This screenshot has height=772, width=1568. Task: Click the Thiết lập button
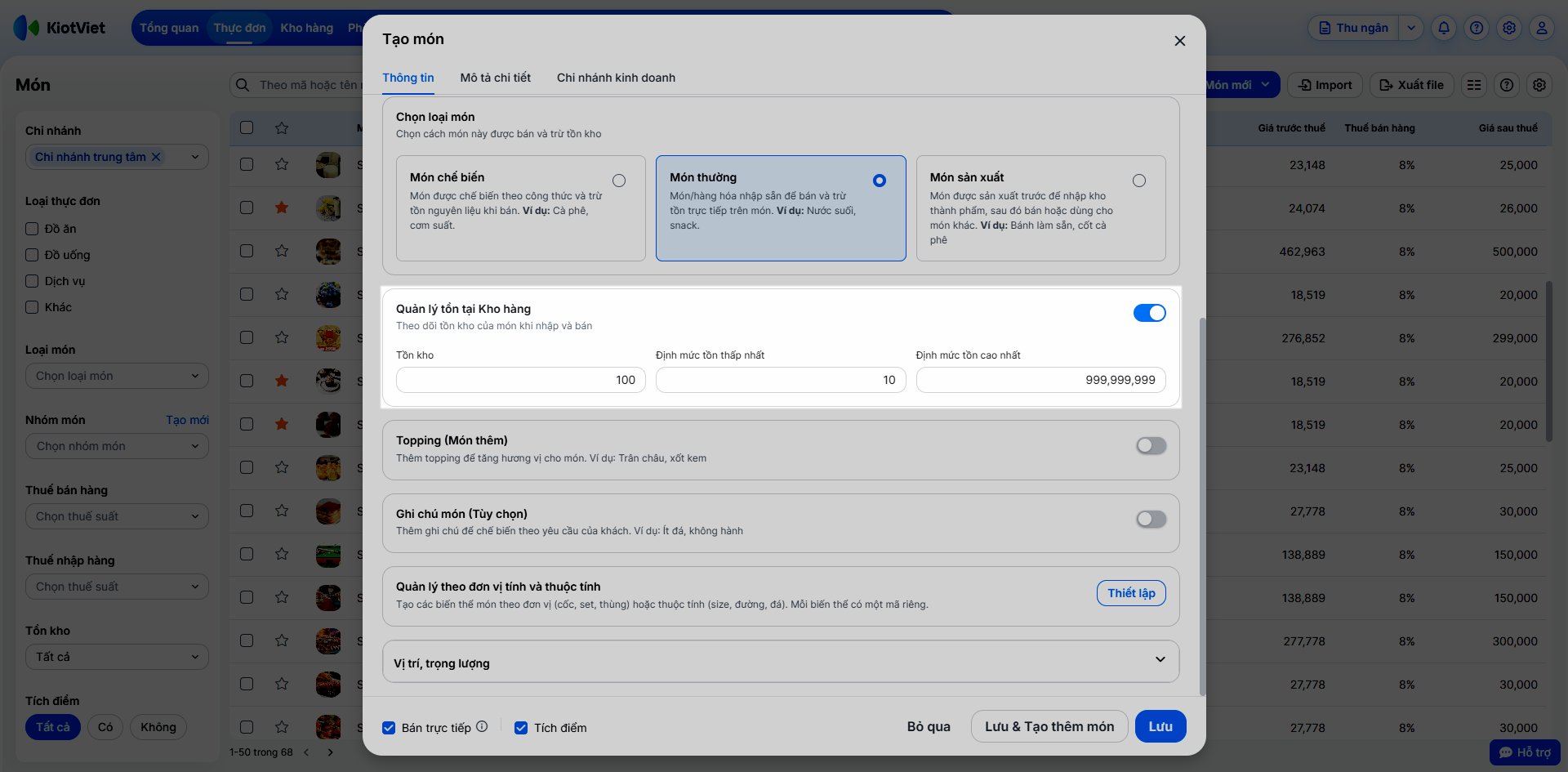click(x=1130, y=593)
